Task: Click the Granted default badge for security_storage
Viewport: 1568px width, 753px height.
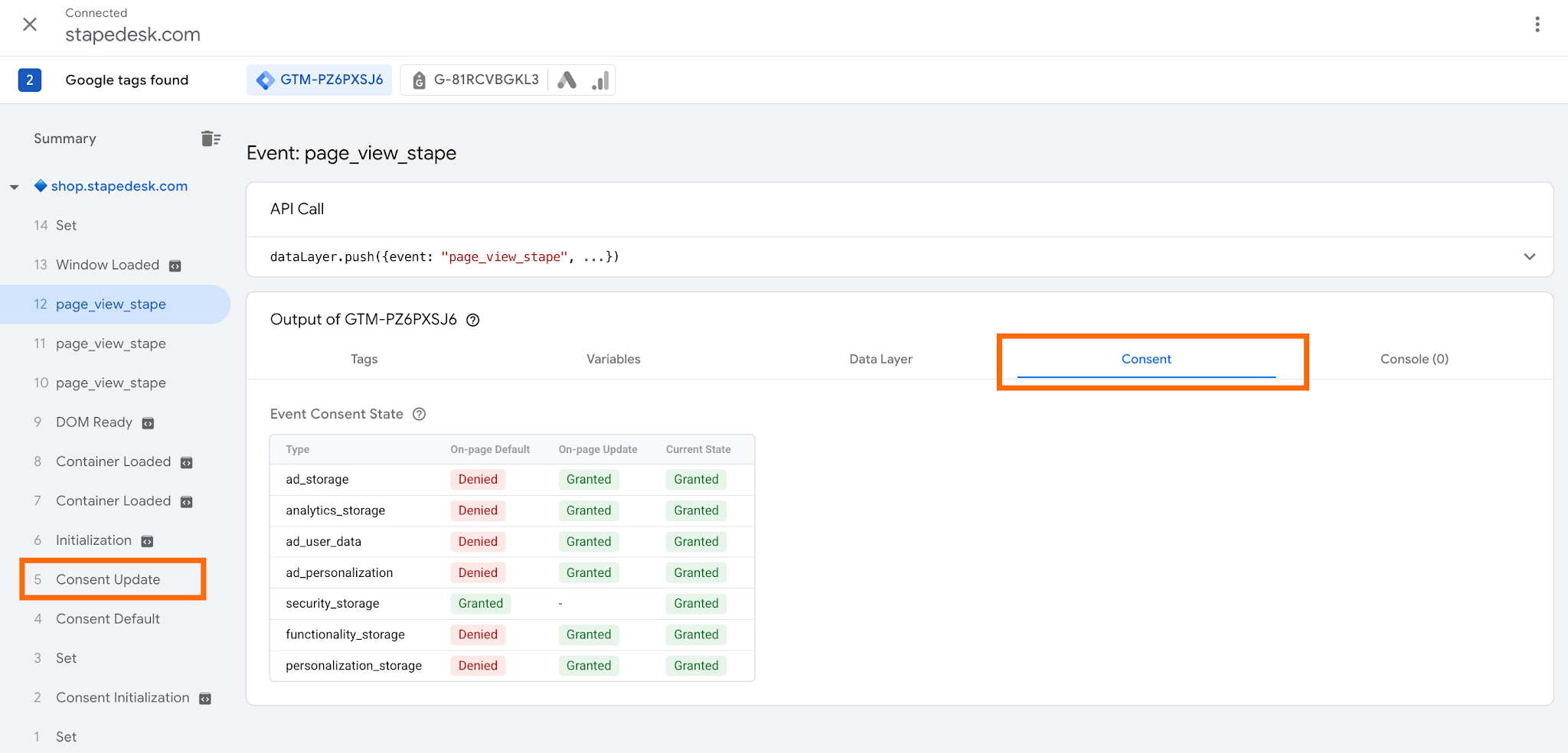Action: pyautogui.click(x=481, y=604)
